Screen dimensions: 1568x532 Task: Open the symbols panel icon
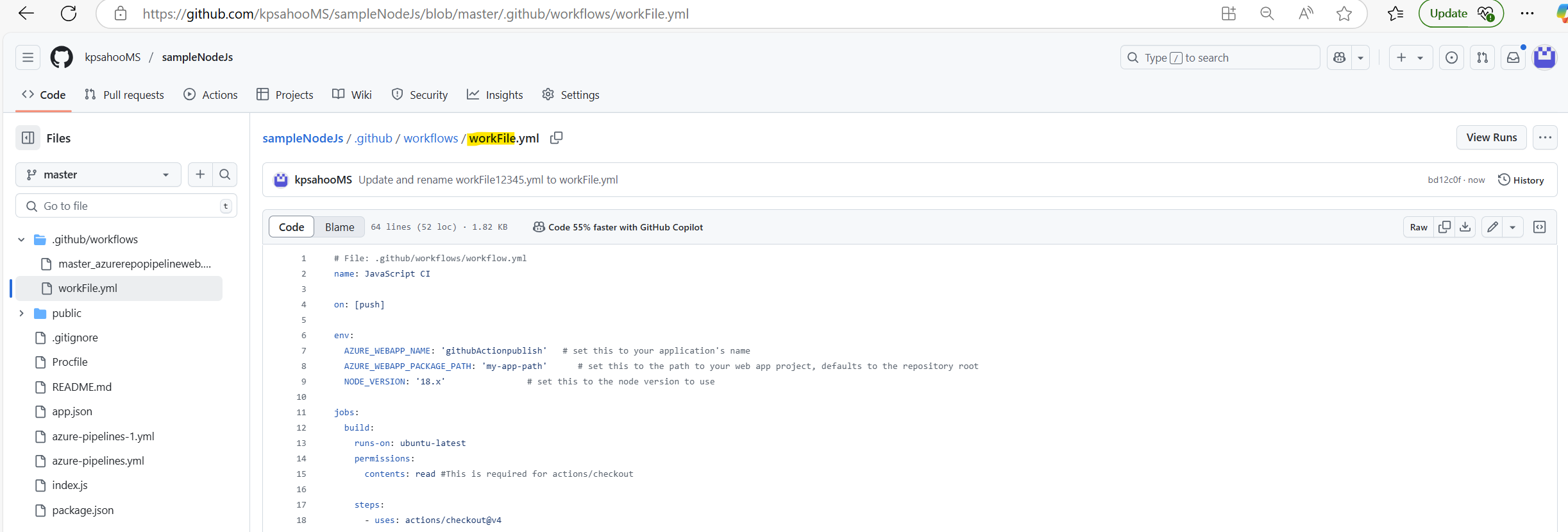coord(1540,227)
